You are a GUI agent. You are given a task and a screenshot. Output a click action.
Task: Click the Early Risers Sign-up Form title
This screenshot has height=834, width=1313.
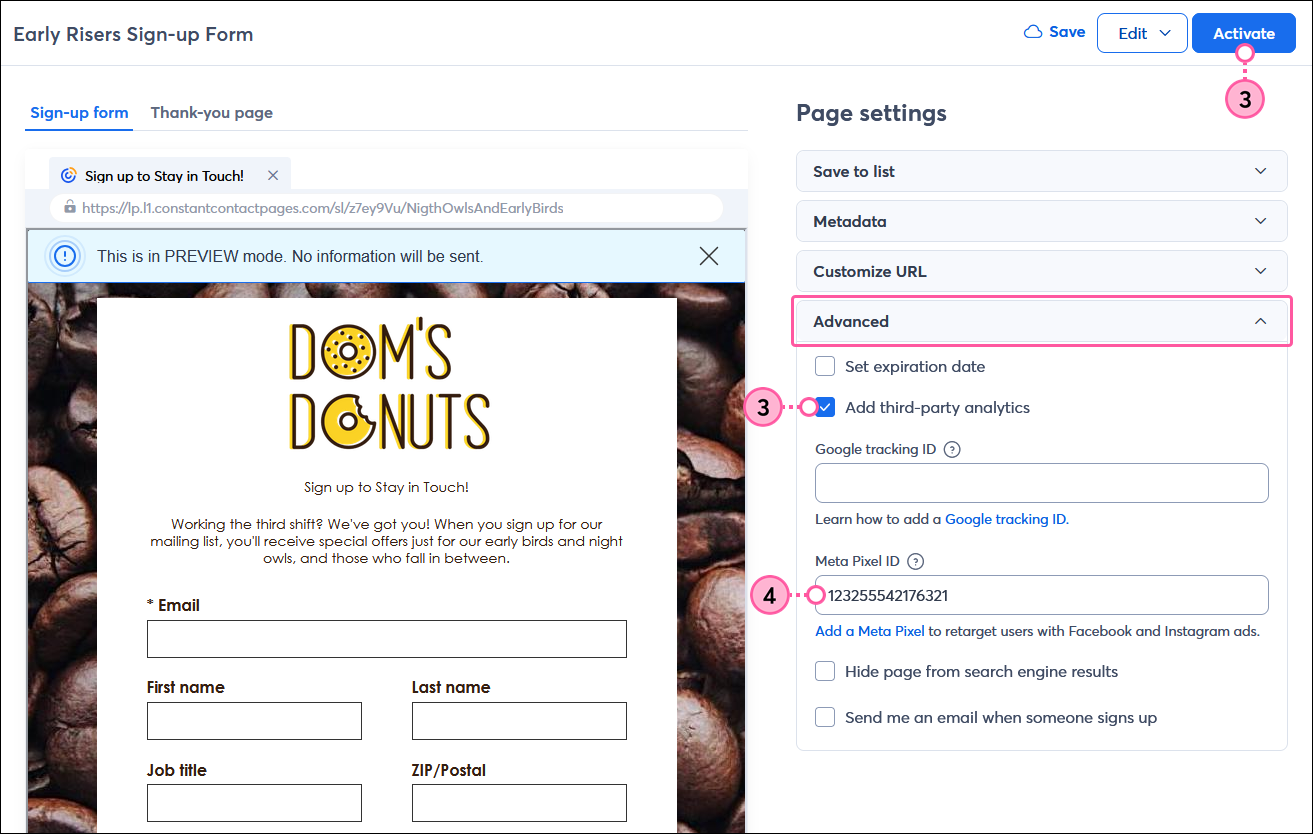point(133,34)
